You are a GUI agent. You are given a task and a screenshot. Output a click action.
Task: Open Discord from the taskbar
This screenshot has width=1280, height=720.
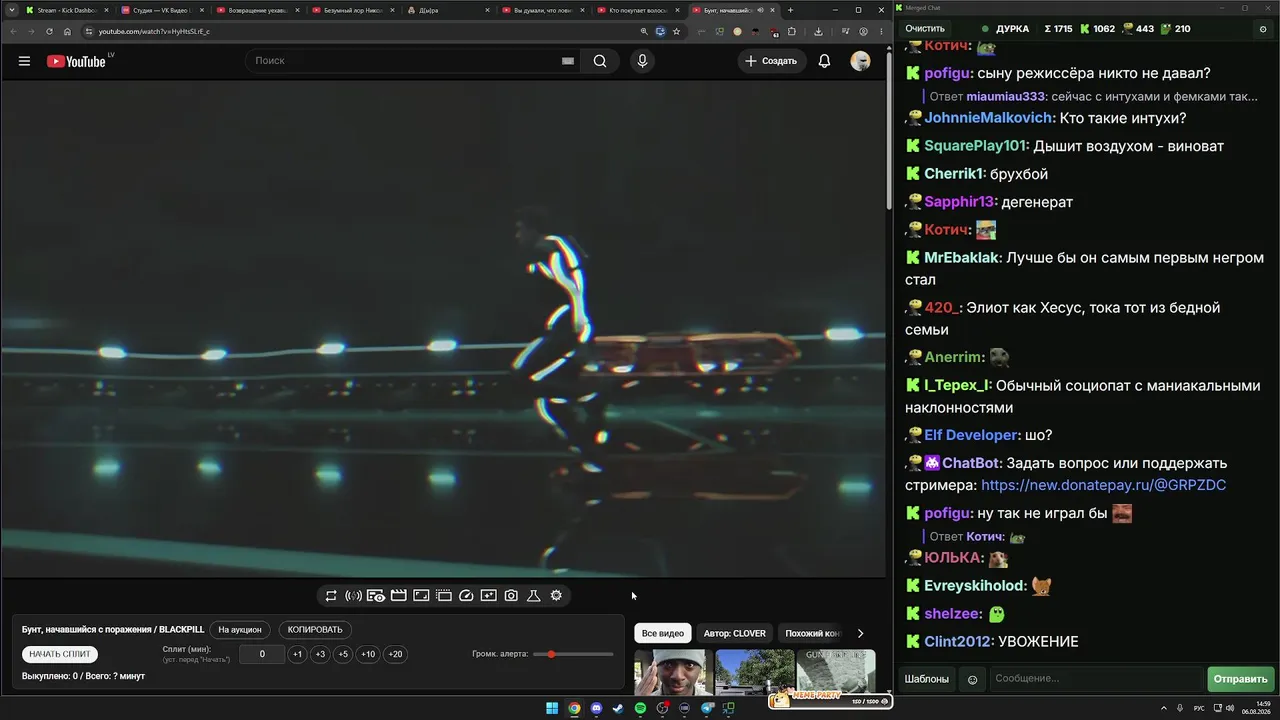(x=596, y=709)
